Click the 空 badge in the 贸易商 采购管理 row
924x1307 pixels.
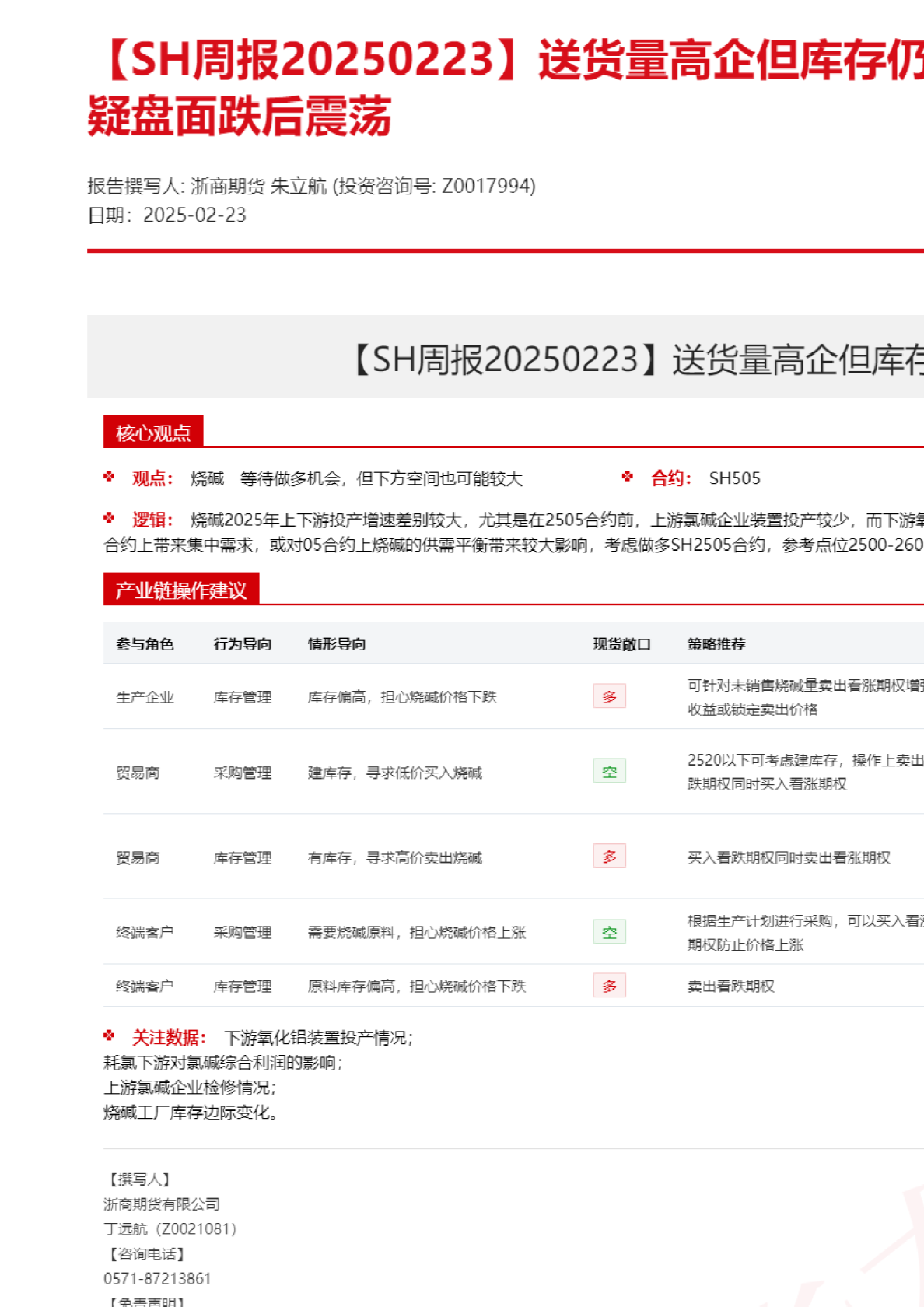(x=609, y=771)
